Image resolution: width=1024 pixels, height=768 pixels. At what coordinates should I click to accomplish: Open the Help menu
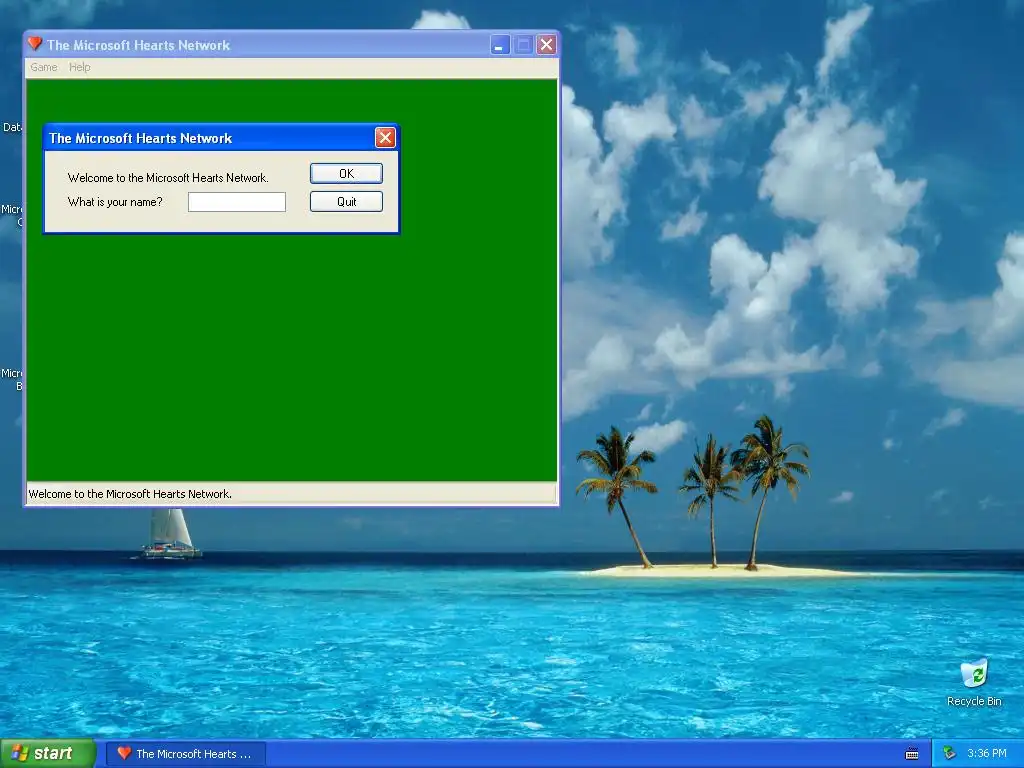pyautogui.click(x=80, y=67)
